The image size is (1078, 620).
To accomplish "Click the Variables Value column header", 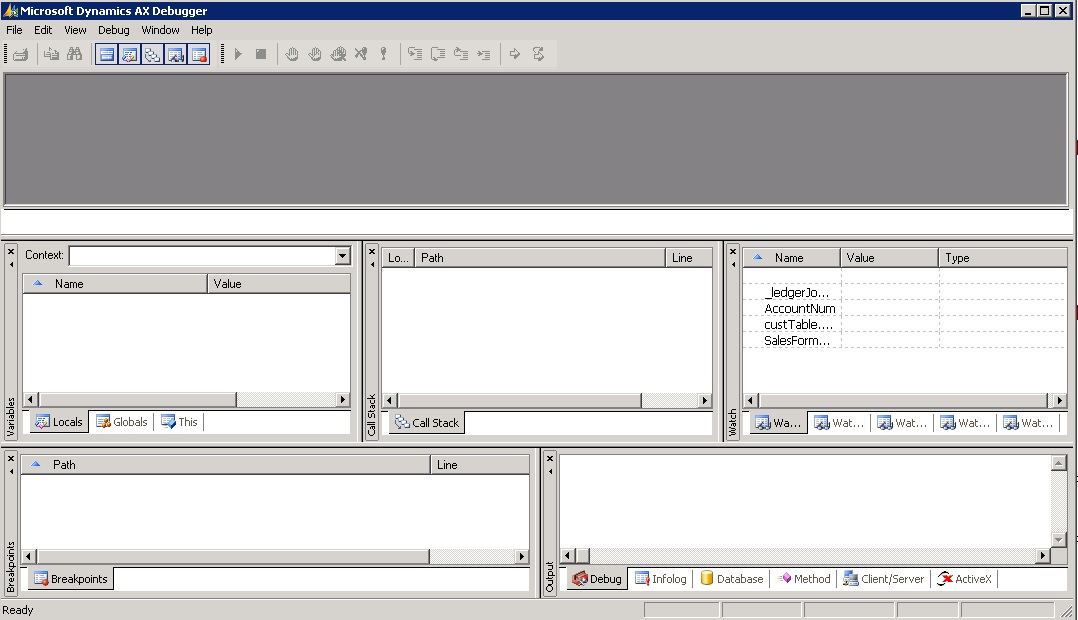I will [x=279, y=284].
